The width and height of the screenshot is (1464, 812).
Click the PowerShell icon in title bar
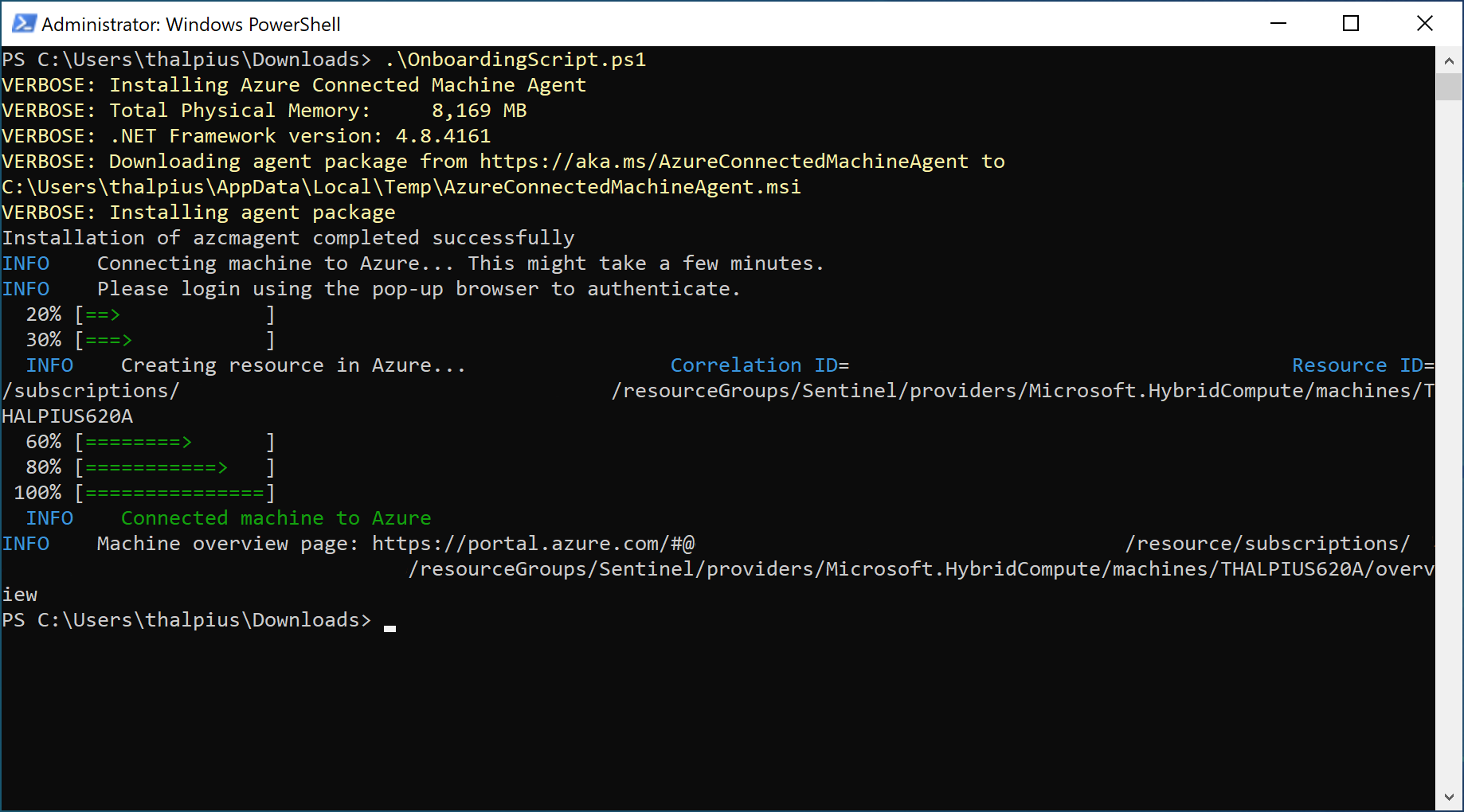pyautogui.click(x=24, y=24)
